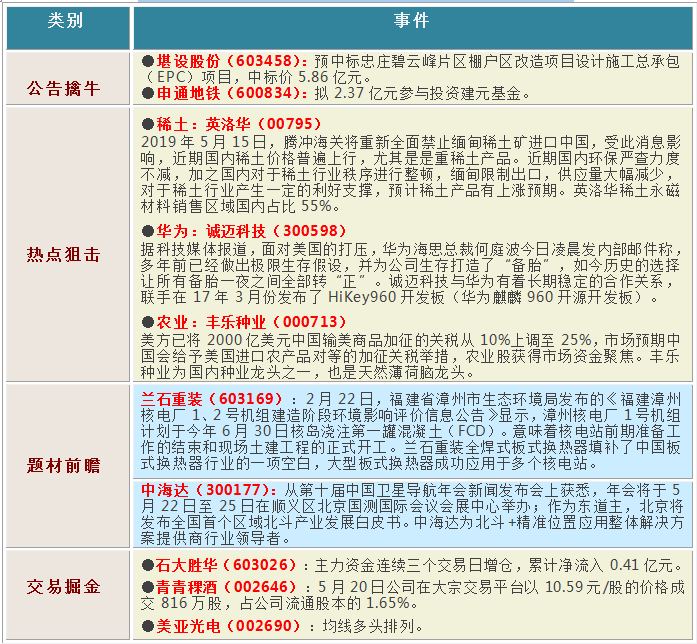Click text 拟 2.37 亿元参与投资建元基金

(417, 93)
